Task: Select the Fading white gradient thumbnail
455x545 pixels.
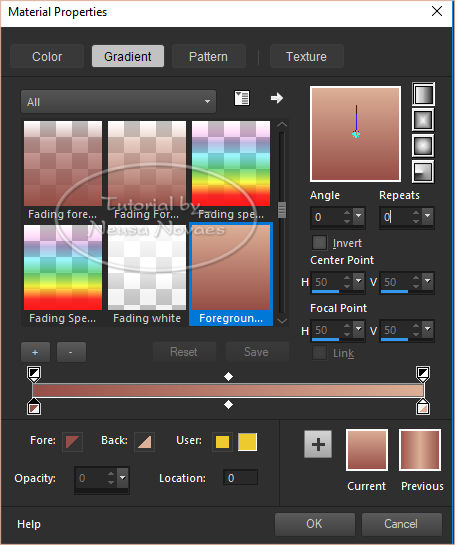Action: click(147, 275)
